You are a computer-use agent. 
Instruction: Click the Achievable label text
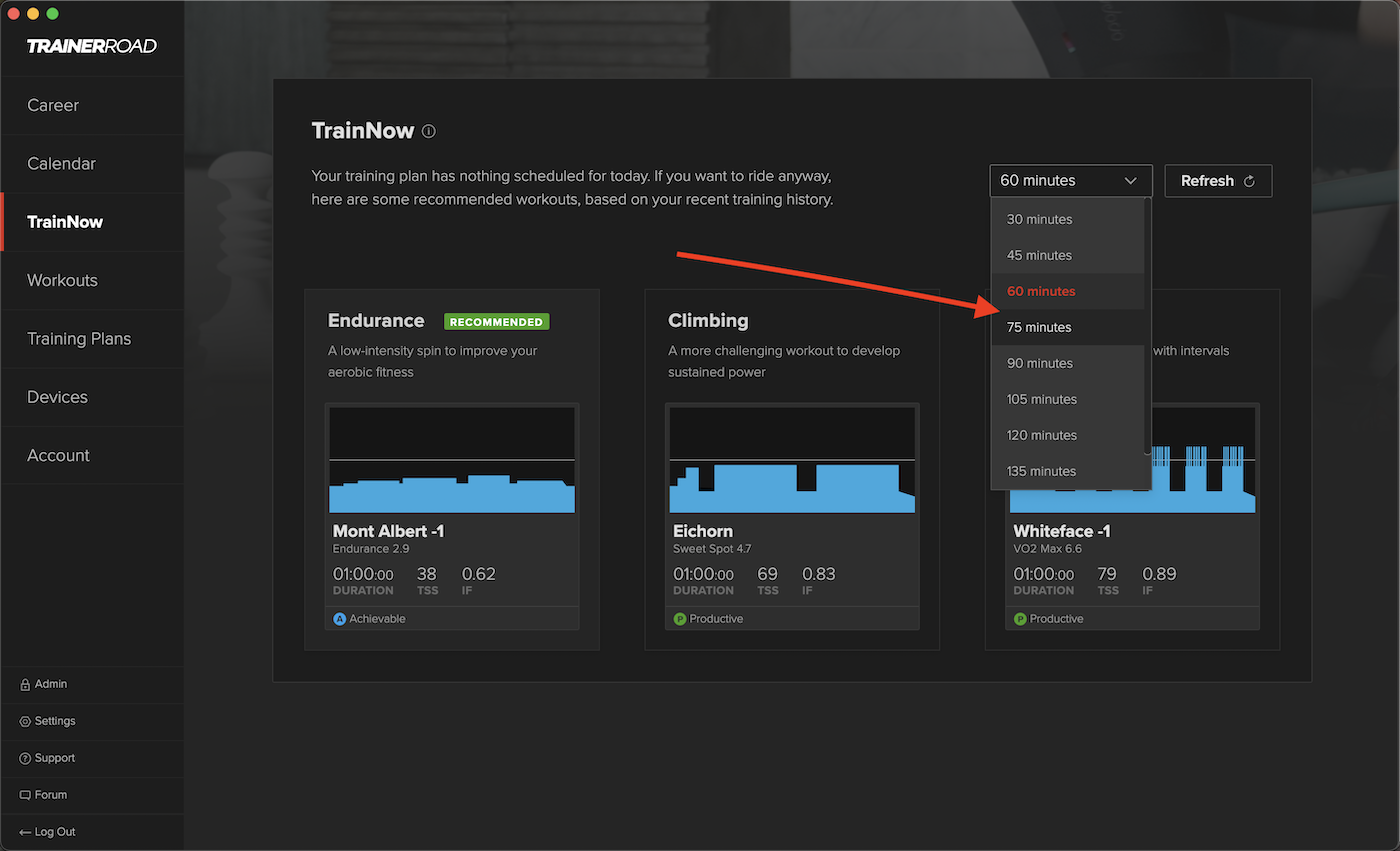pos(377,619)
